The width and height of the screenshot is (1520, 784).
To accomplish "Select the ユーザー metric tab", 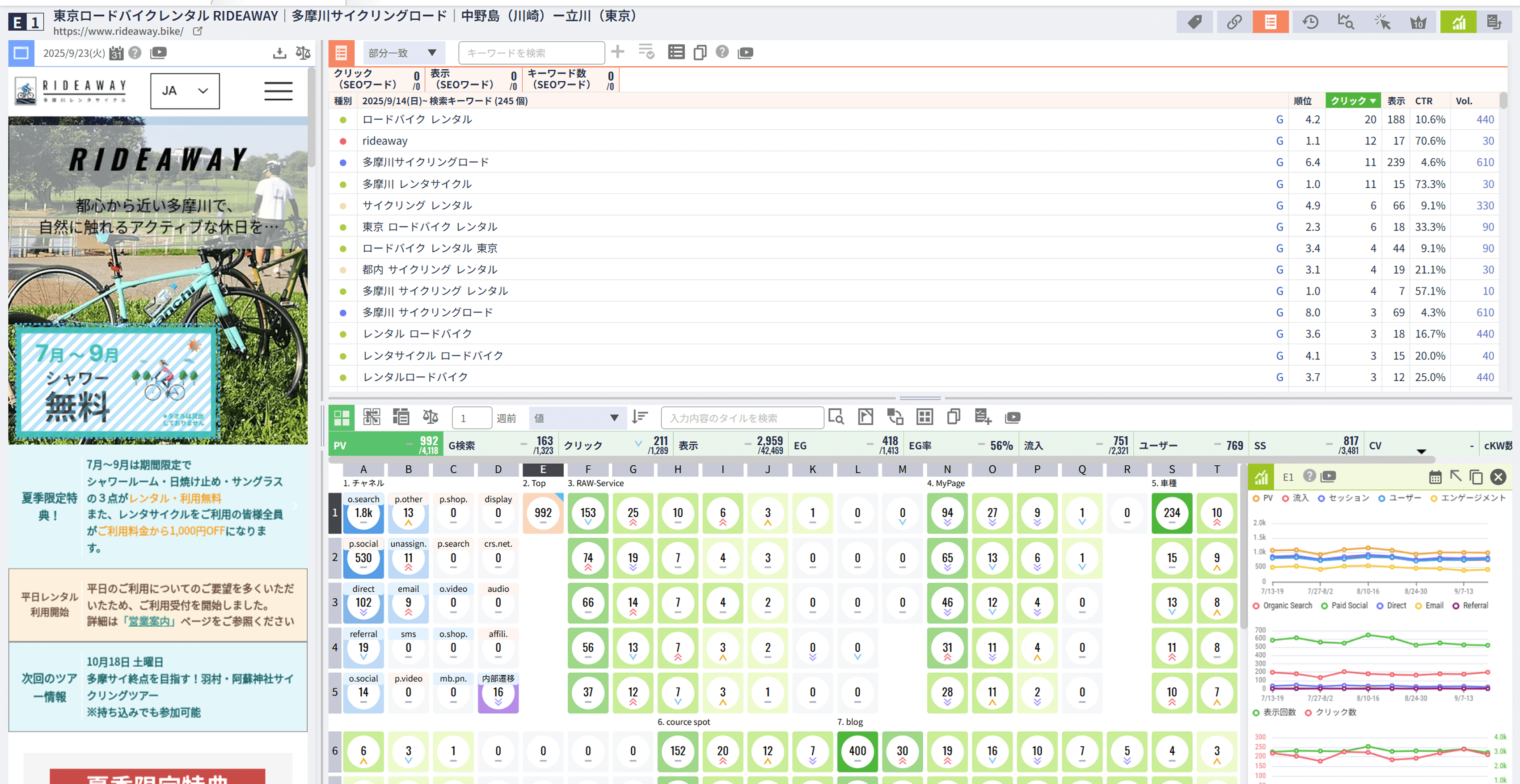I will 1191,445.
